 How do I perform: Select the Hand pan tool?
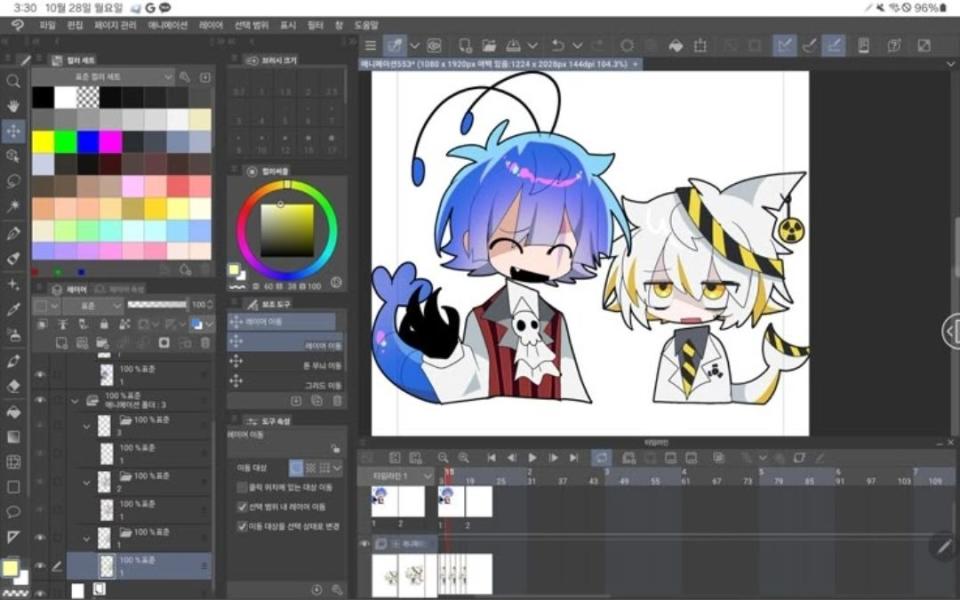click(x=13, y=106)
